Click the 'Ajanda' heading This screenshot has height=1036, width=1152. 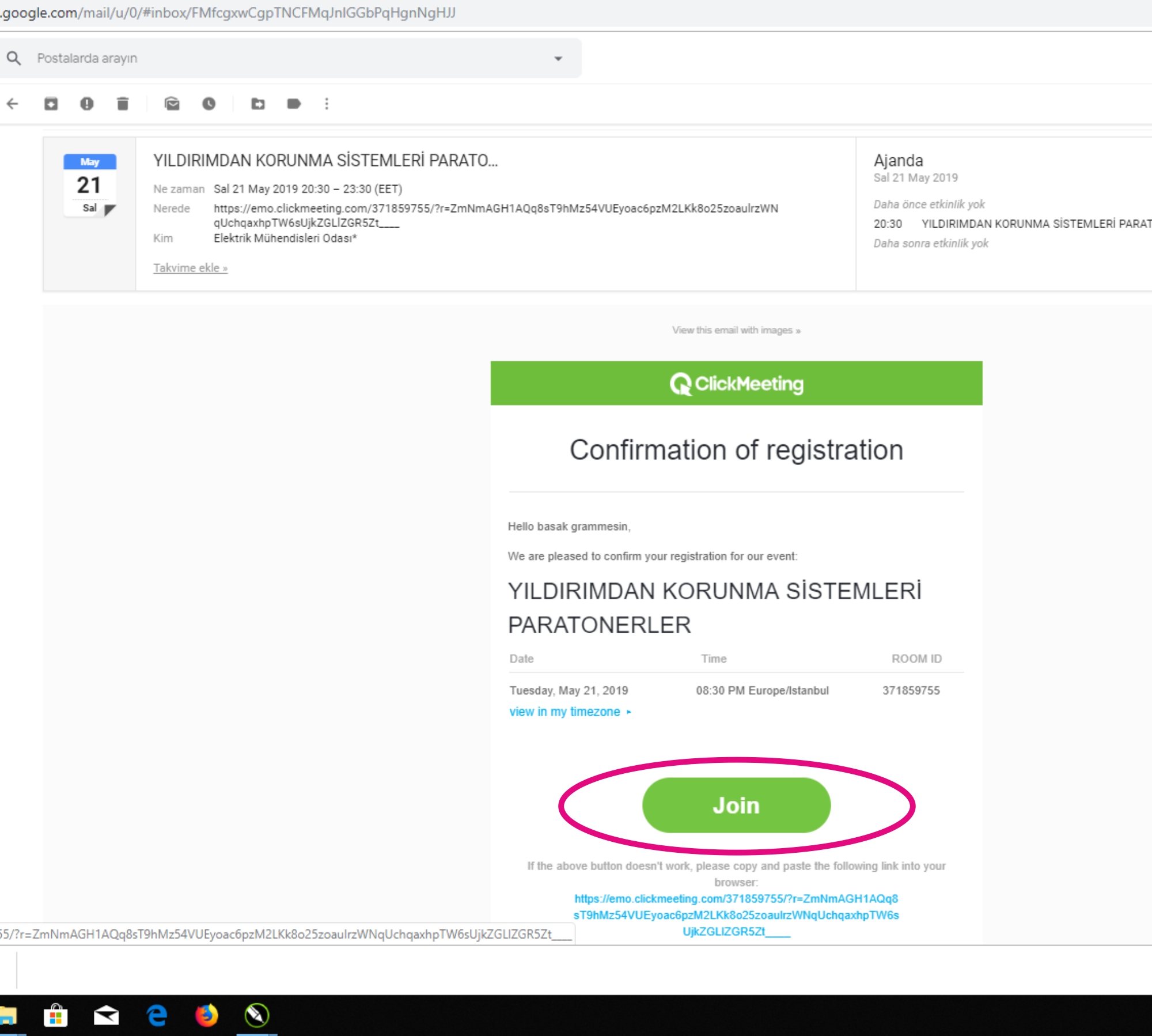(x=898, y=160)
